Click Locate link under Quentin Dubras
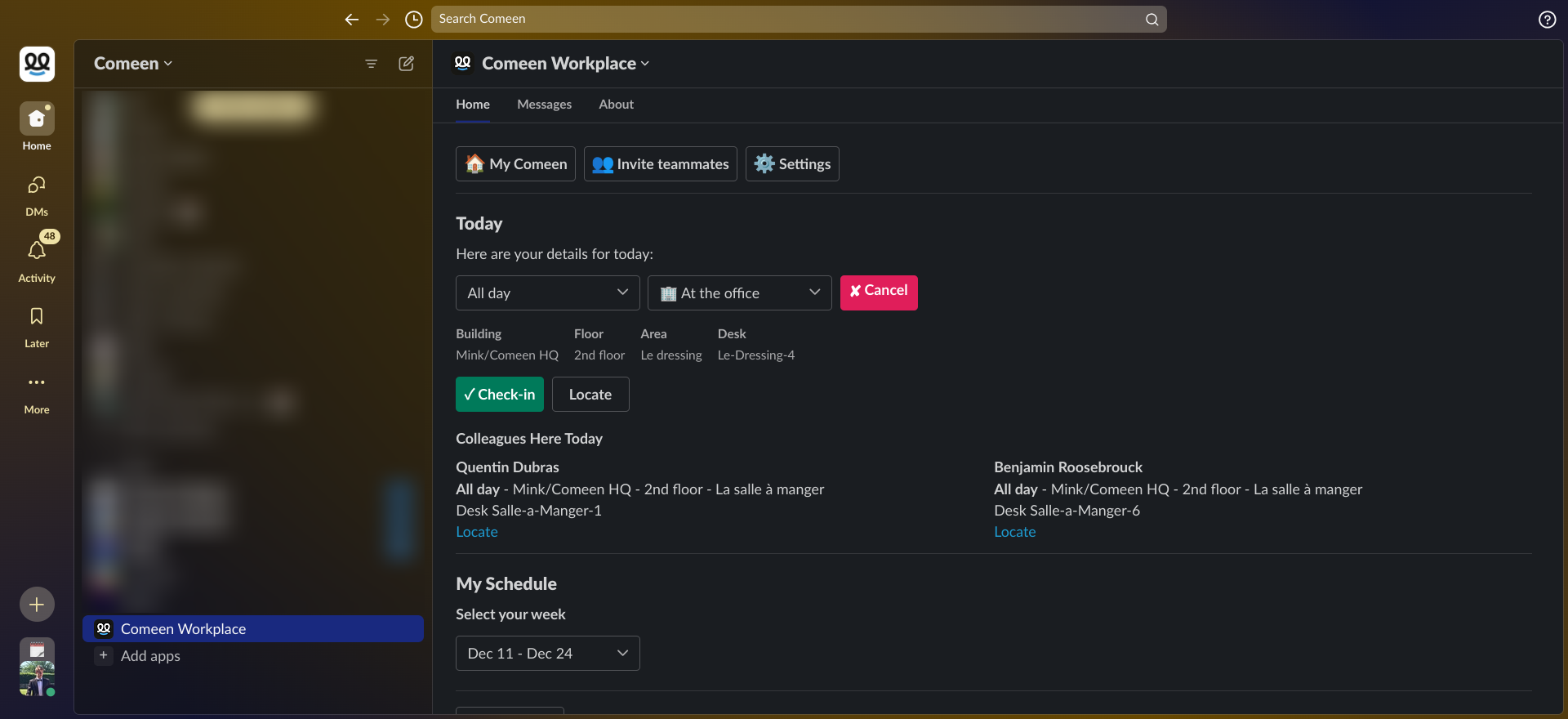This screenshot has width=1568, height=719. coord(477,532)
